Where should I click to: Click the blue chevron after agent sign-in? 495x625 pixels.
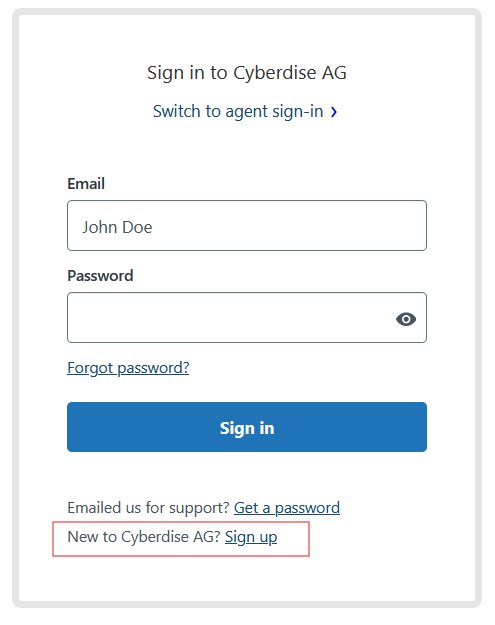point(334,112)
